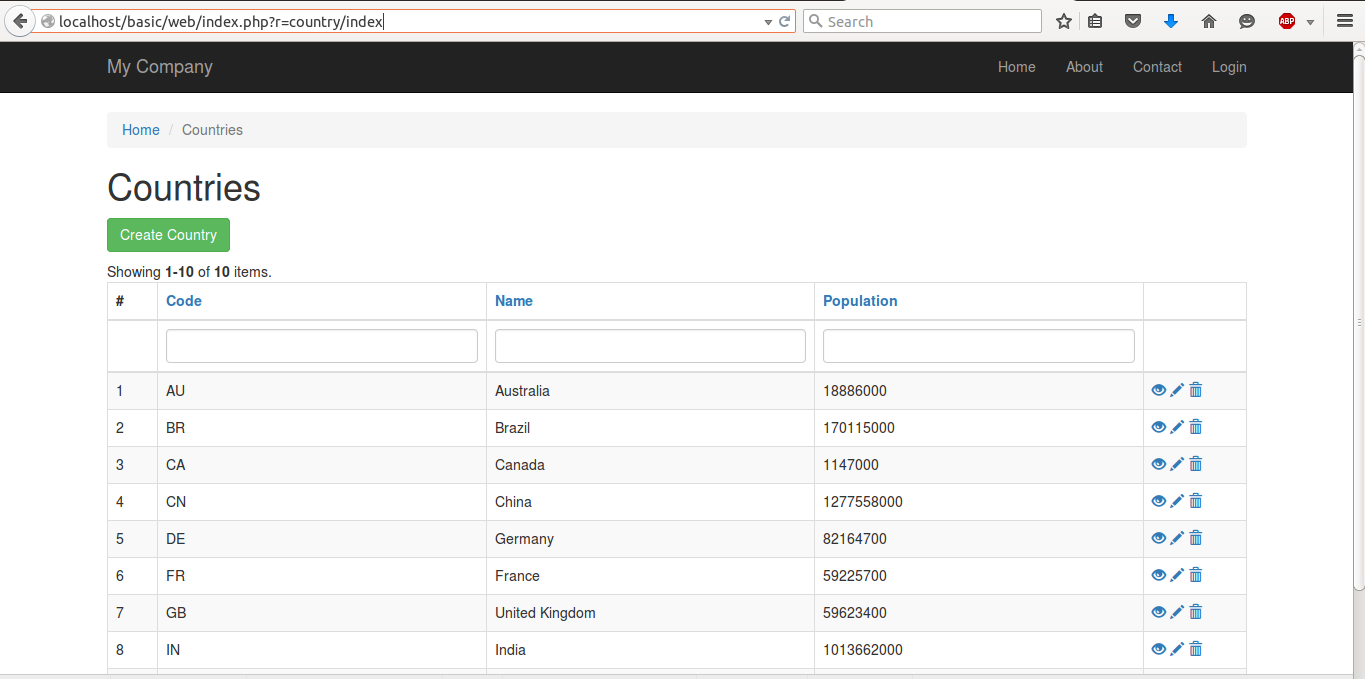View the United Kingdom row details
Screen dimensions: 1365x679
tap(1159, 612)
